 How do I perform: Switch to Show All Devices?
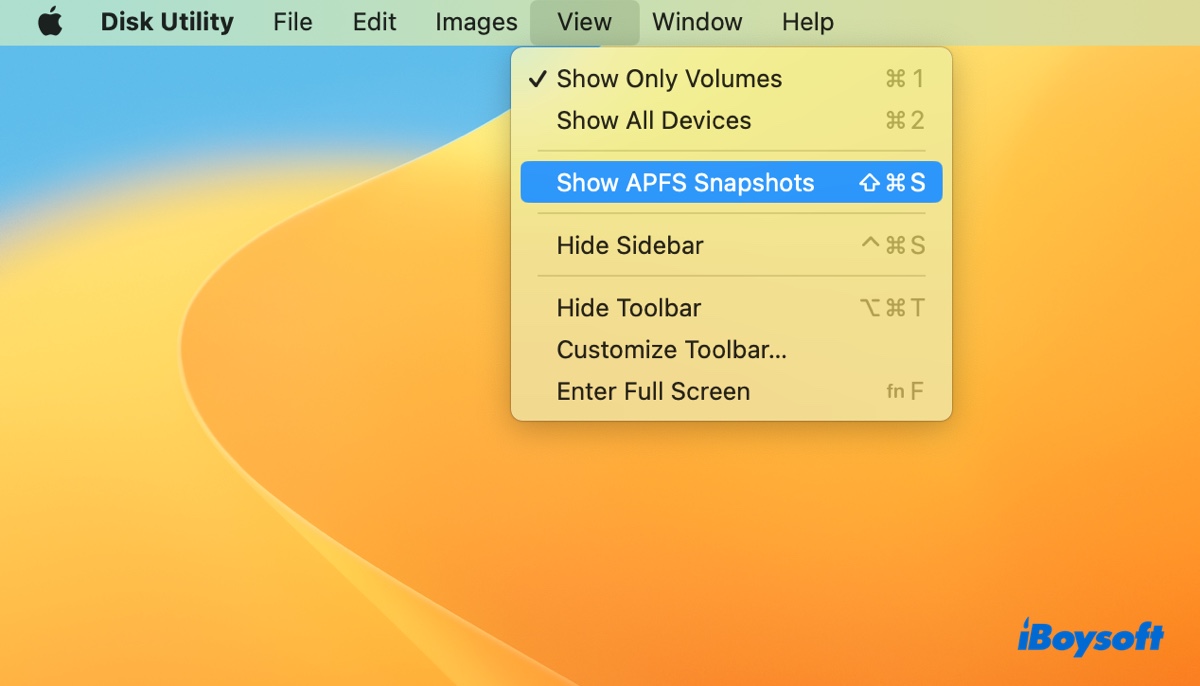[654, 121]
